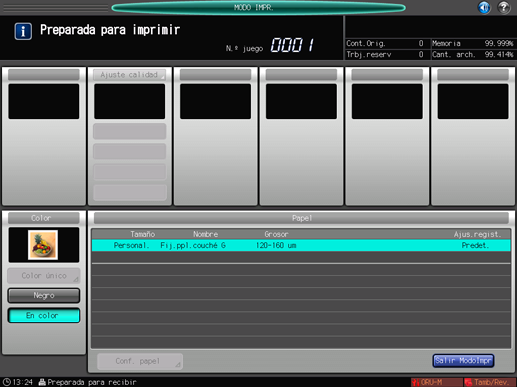Tap the speaker sound icon
This screenshot has width=517, height=387.
484,7
